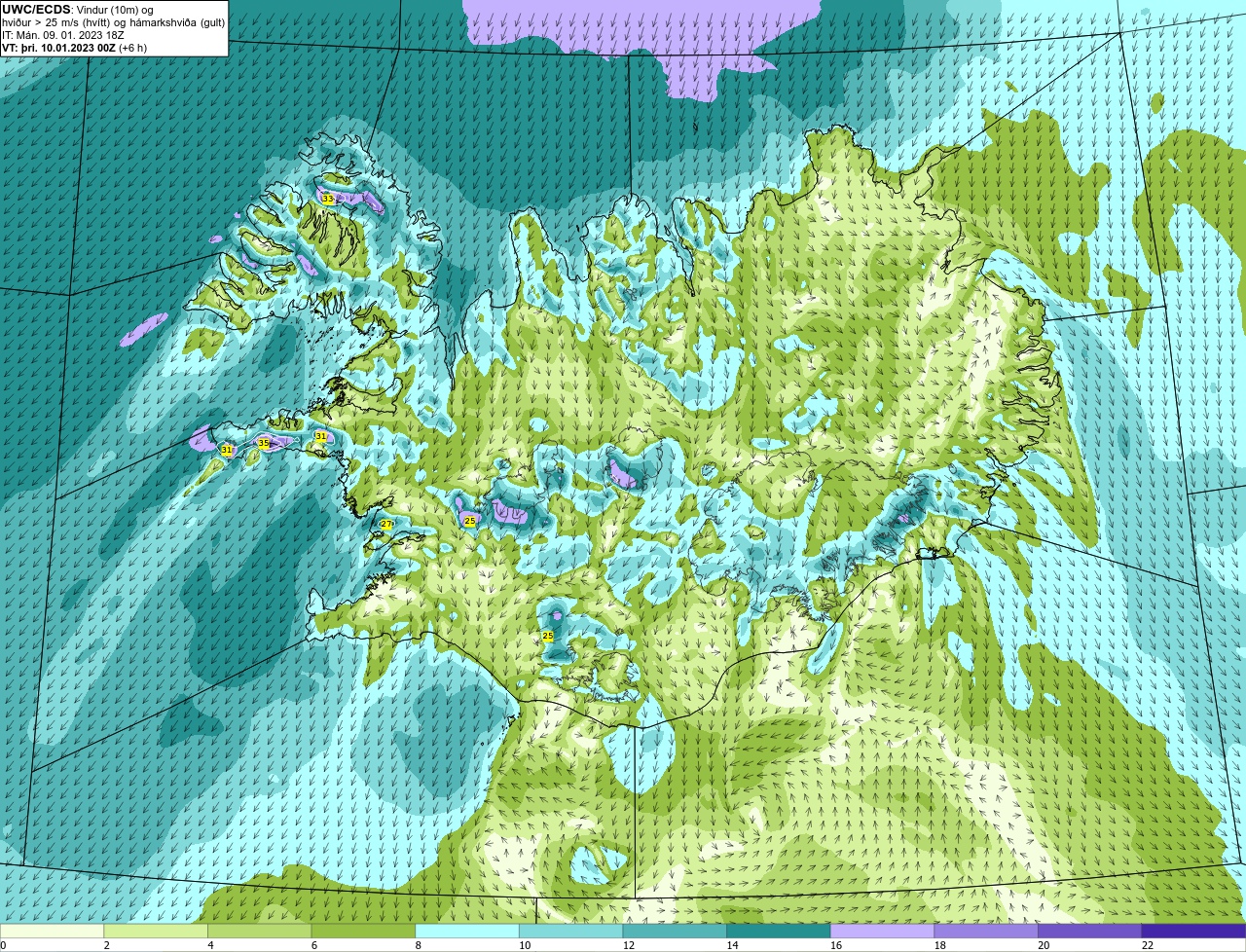Click the legend scale value "6"
The height and width of the screenshot is (952, 1246).
pos(313,945)
